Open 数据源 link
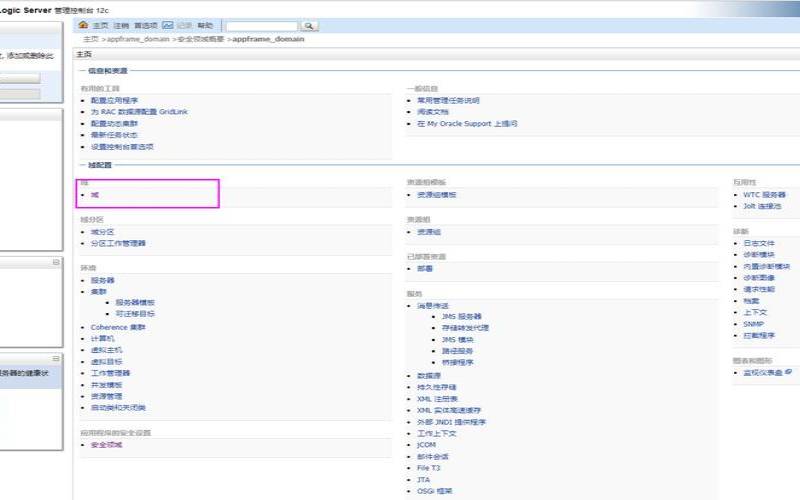Image resolution: width=800 pixels, height=500 pixels. (429, 376)
